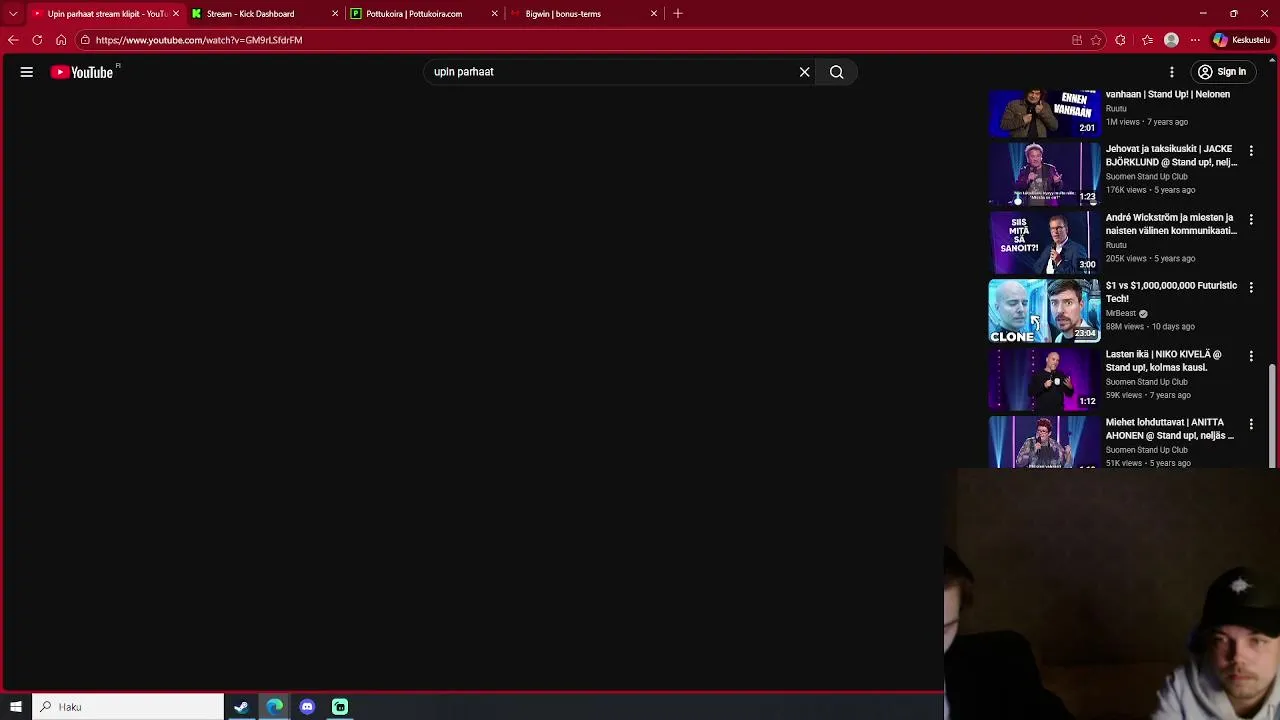The image size is (1280, 720).
Task: Open the browser profile avatar
Action: (1171, 40)
